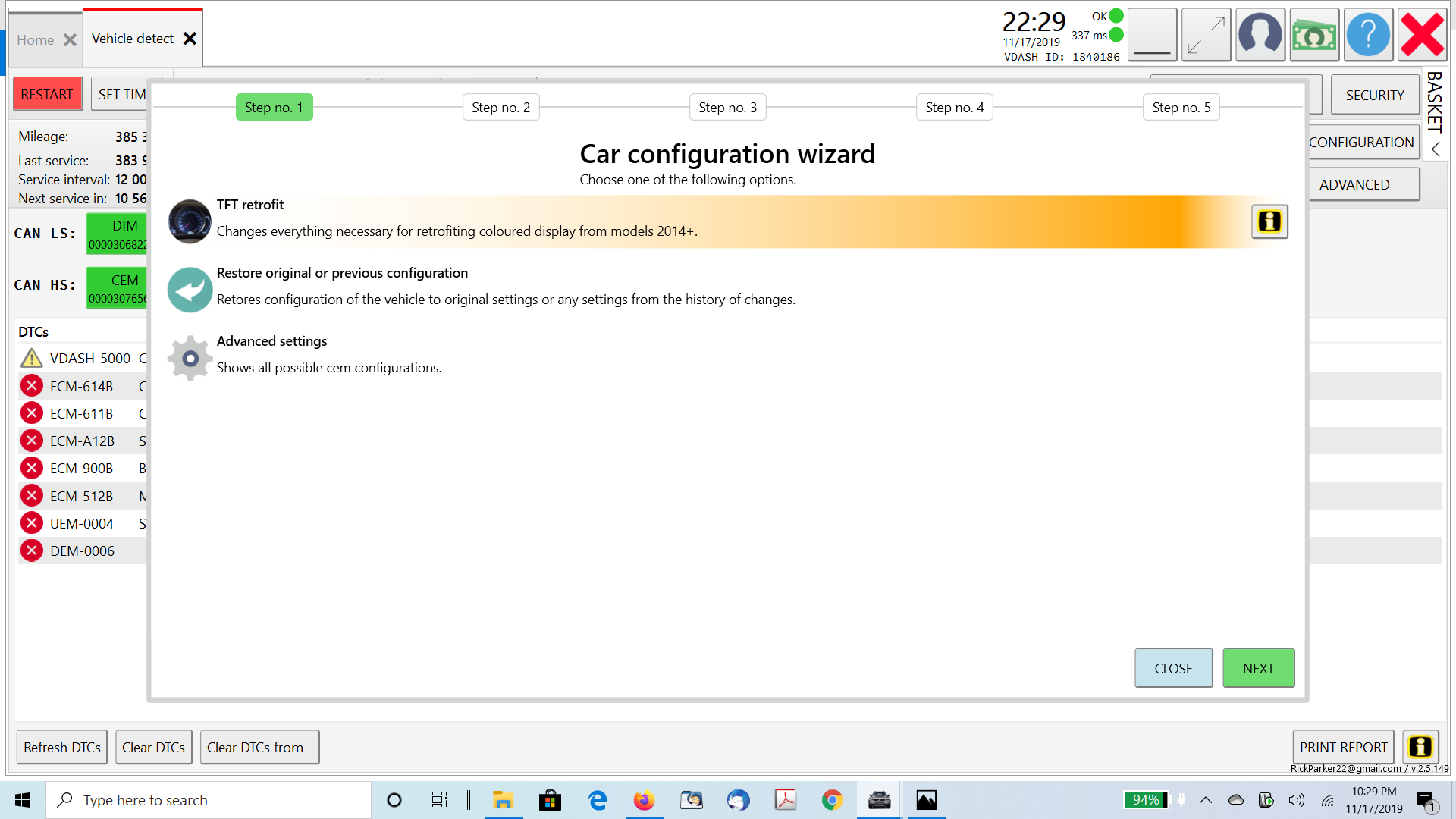Select the TFT retrofit gauge icon

click(x=190, y=221)
